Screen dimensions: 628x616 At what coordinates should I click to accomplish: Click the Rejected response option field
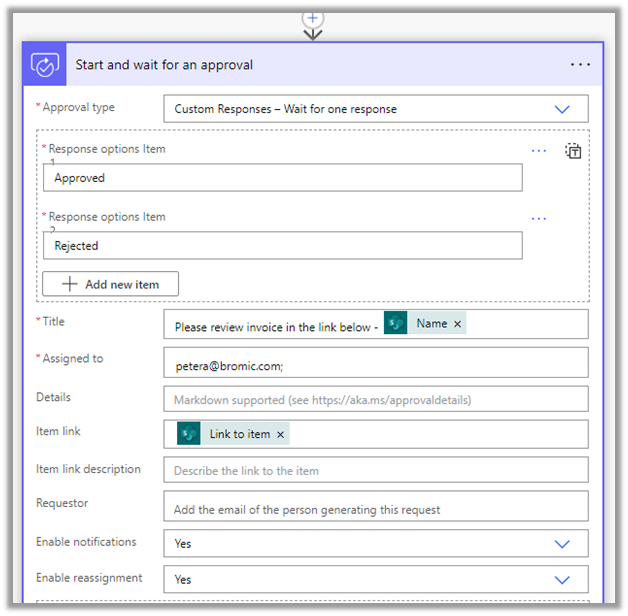(x=282, y=246)
